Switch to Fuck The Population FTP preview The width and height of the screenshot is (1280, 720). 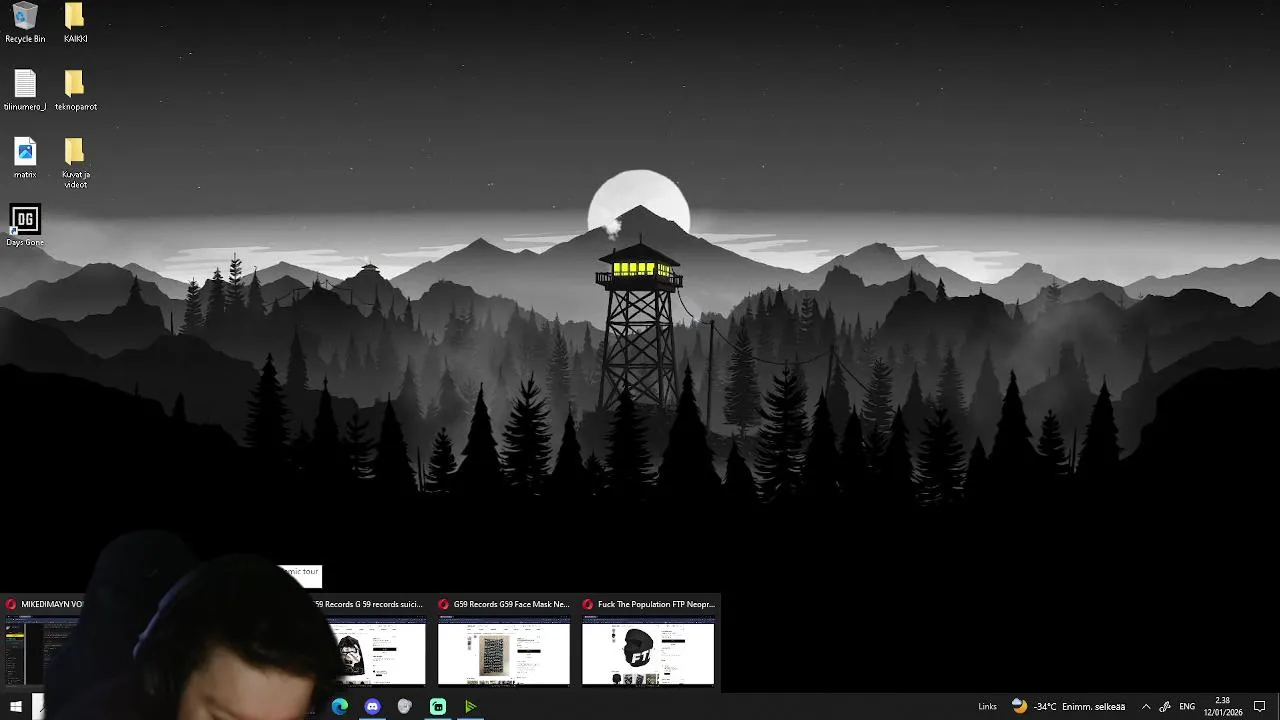648,642
